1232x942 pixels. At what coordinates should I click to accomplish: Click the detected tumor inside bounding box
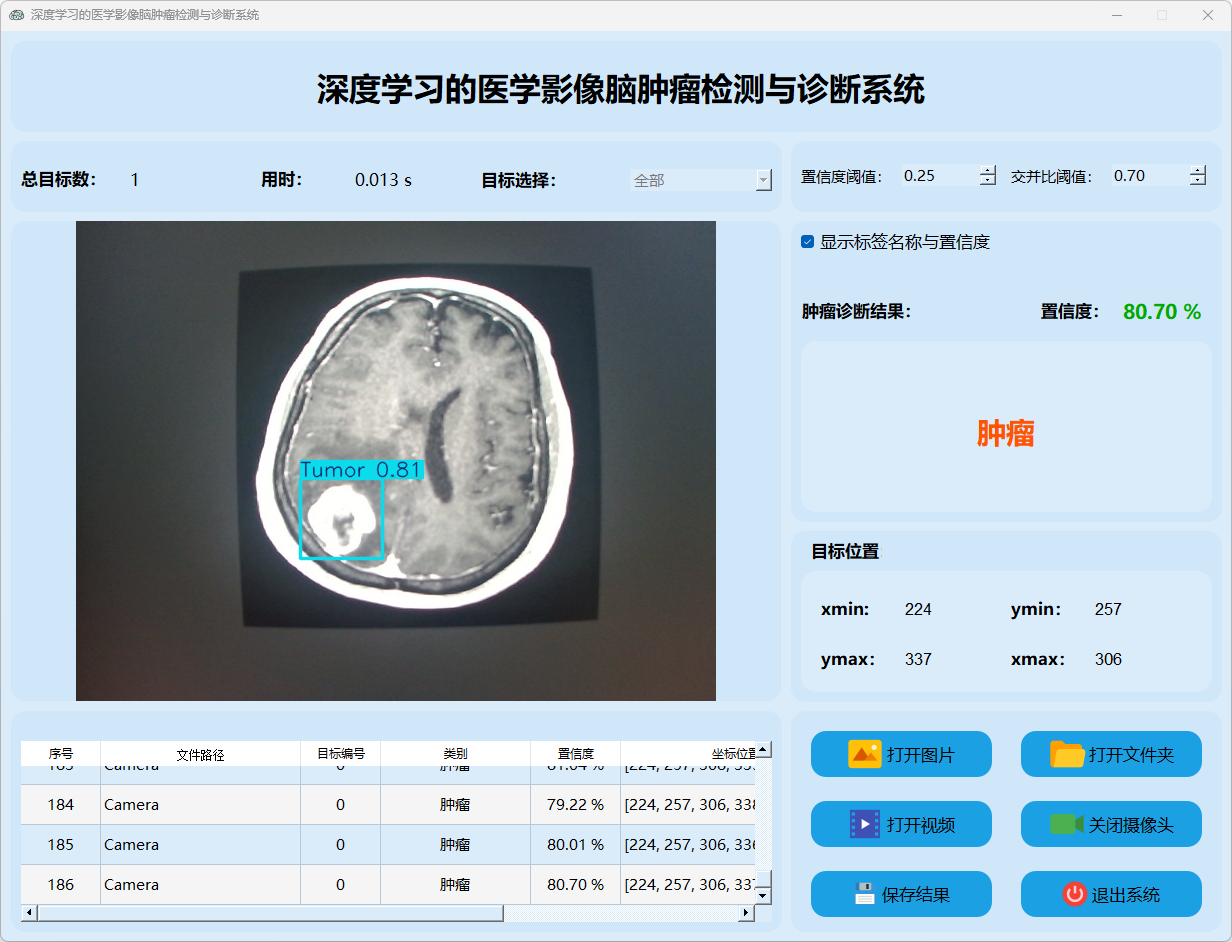342,520
